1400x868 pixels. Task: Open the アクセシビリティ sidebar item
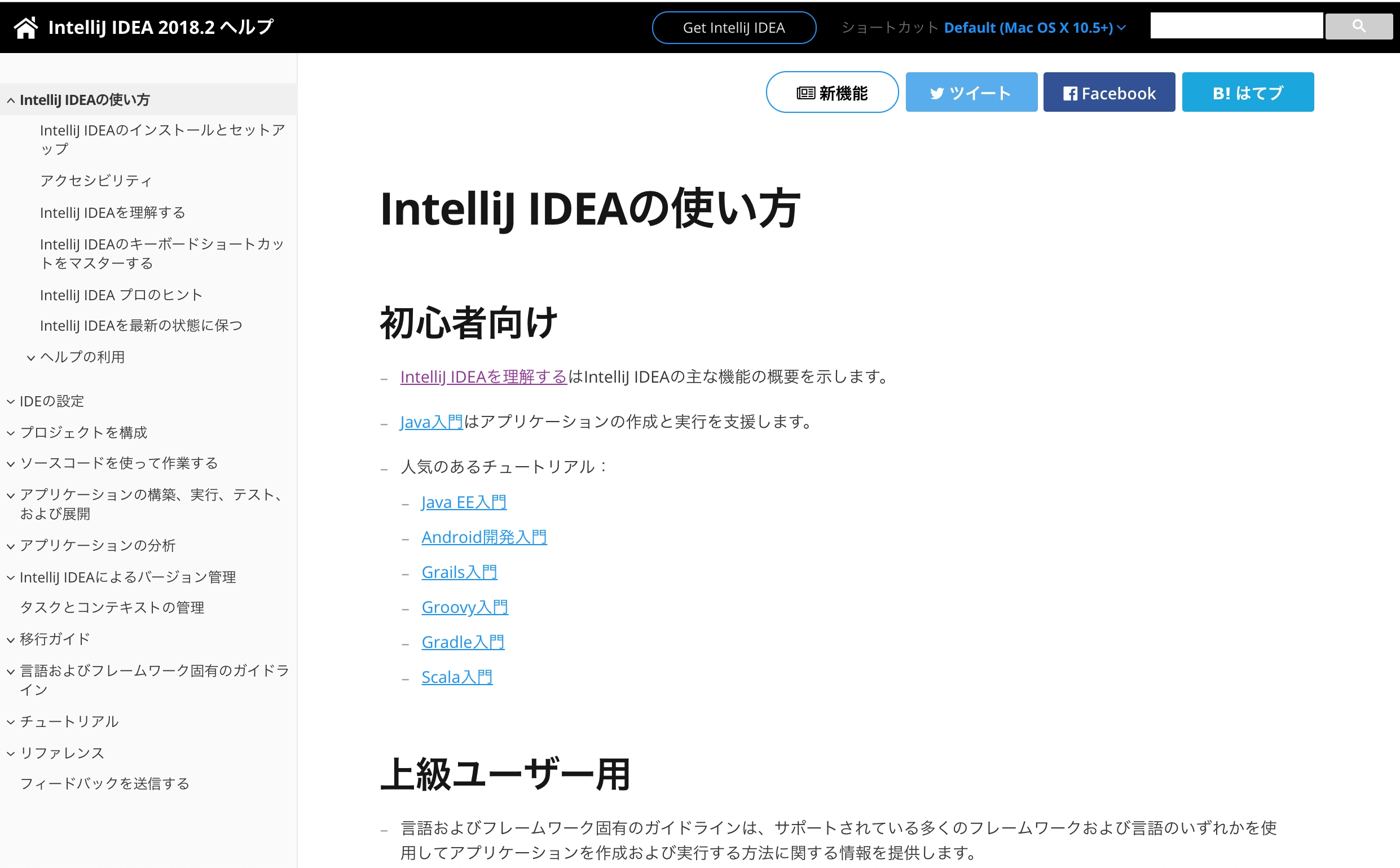click(96, 181)
